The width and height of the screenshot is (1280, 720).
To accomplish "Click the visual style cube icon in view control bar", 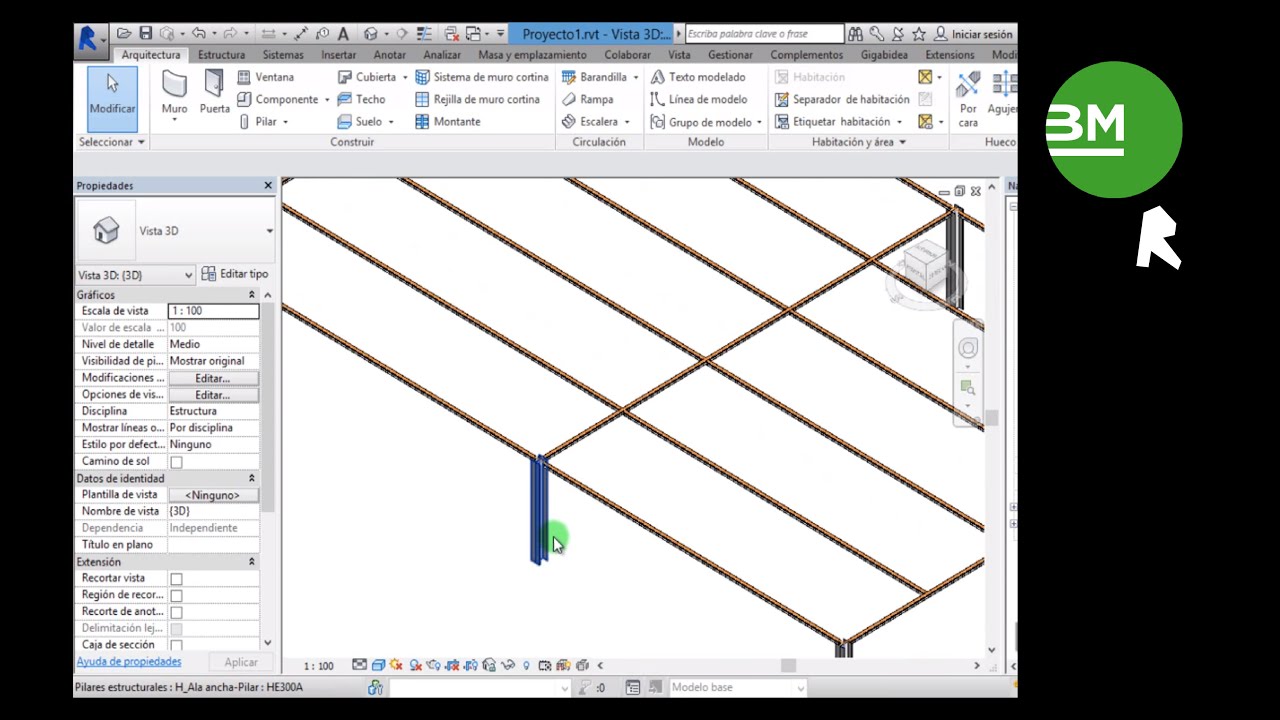I will click(378, 665).
